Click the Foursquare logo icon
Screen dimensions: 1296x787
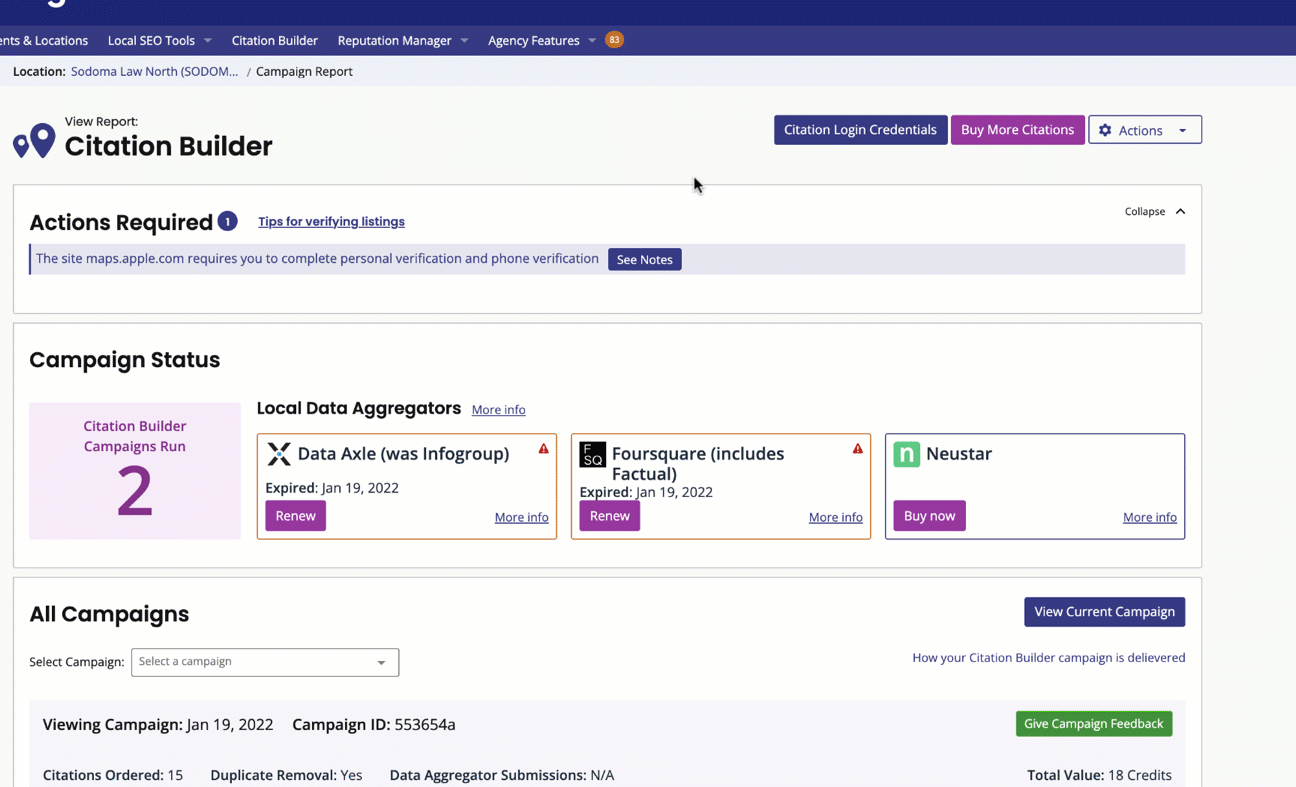pyautogui.click(x=593, y=454)
